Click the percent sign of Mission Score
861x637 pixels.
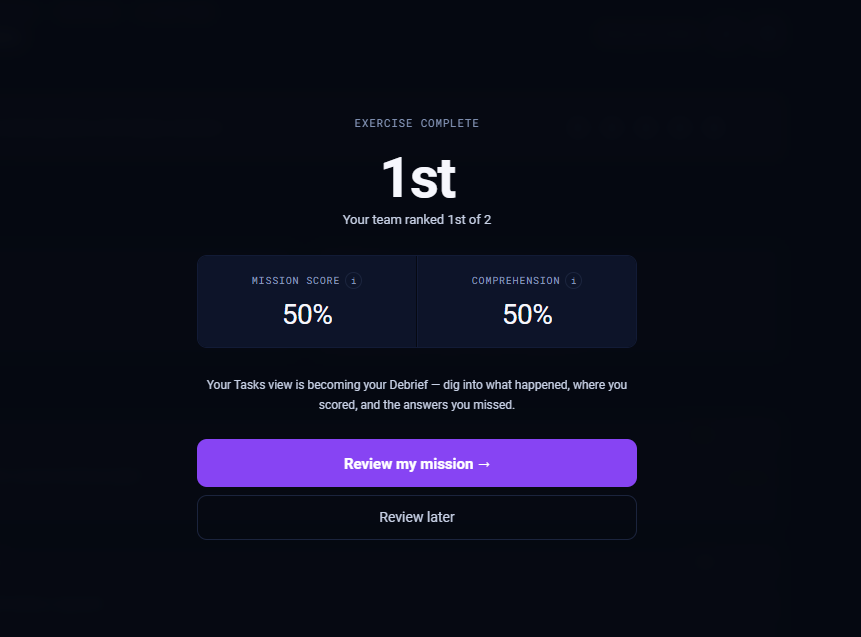322,315
